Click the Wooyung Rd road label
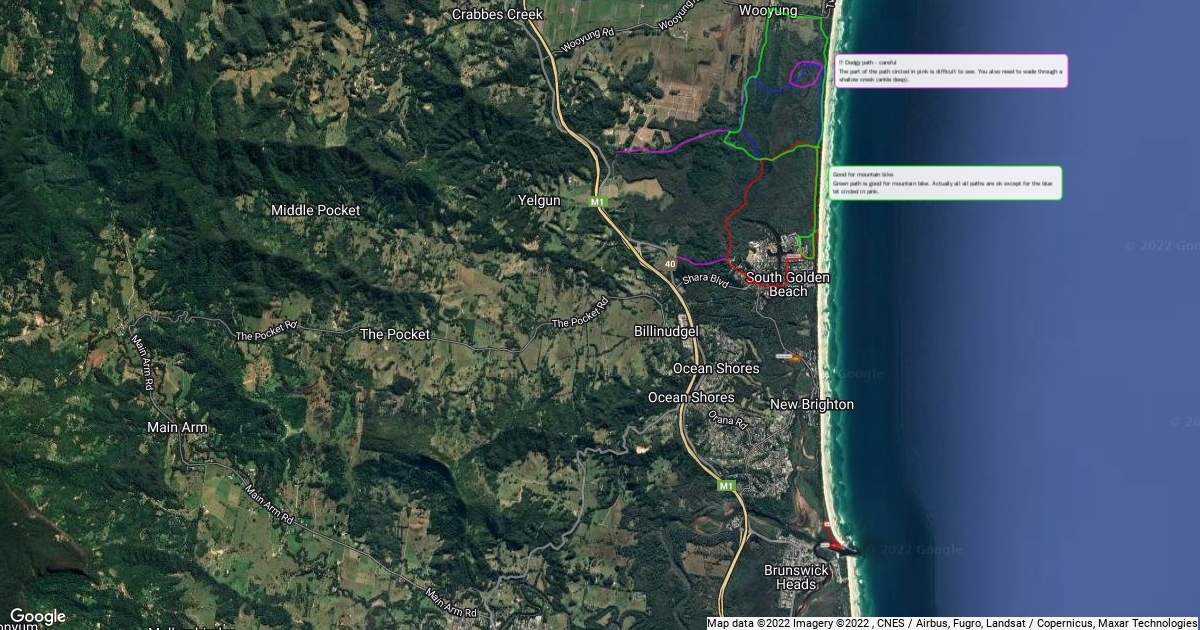 (x=586, y=39)
